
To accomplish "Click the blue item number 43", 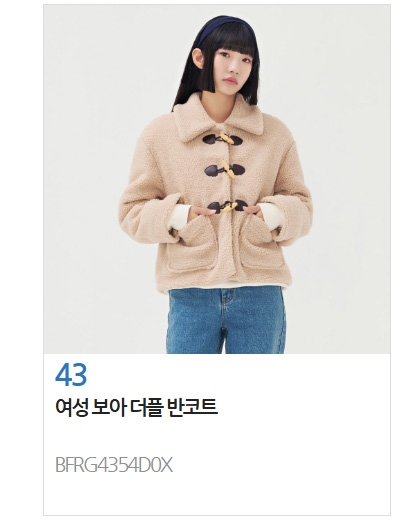I will (71, 374).
